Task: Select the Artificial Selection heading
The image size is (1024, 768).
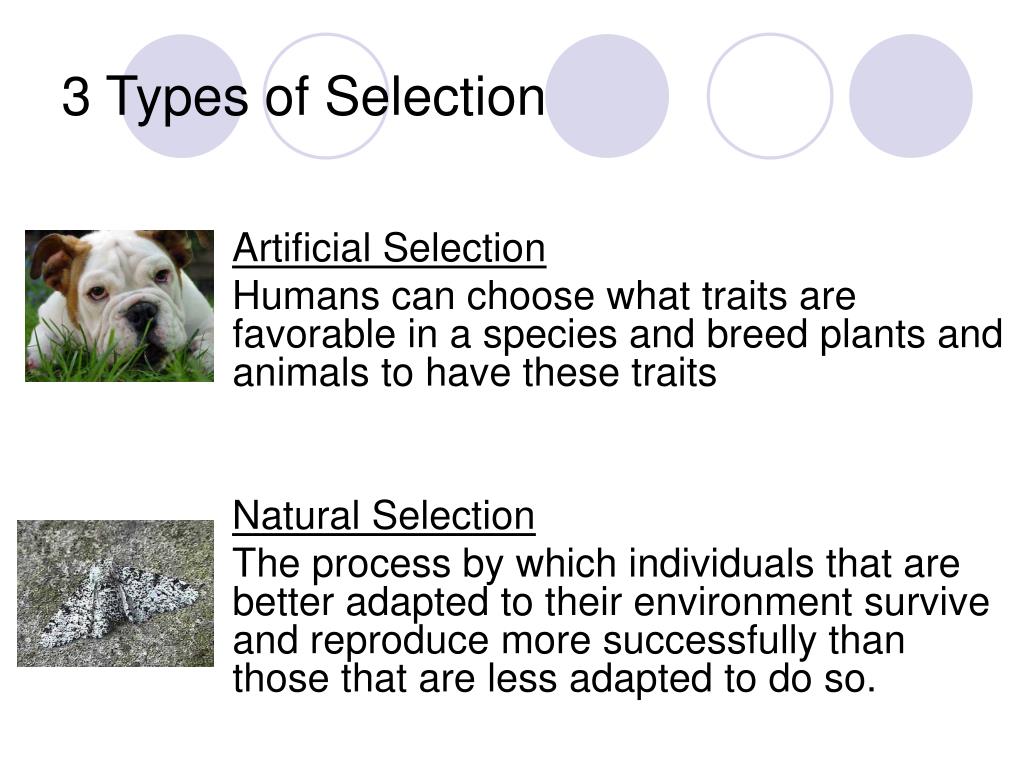Action: pyautogui.click(x=389, y=248)
